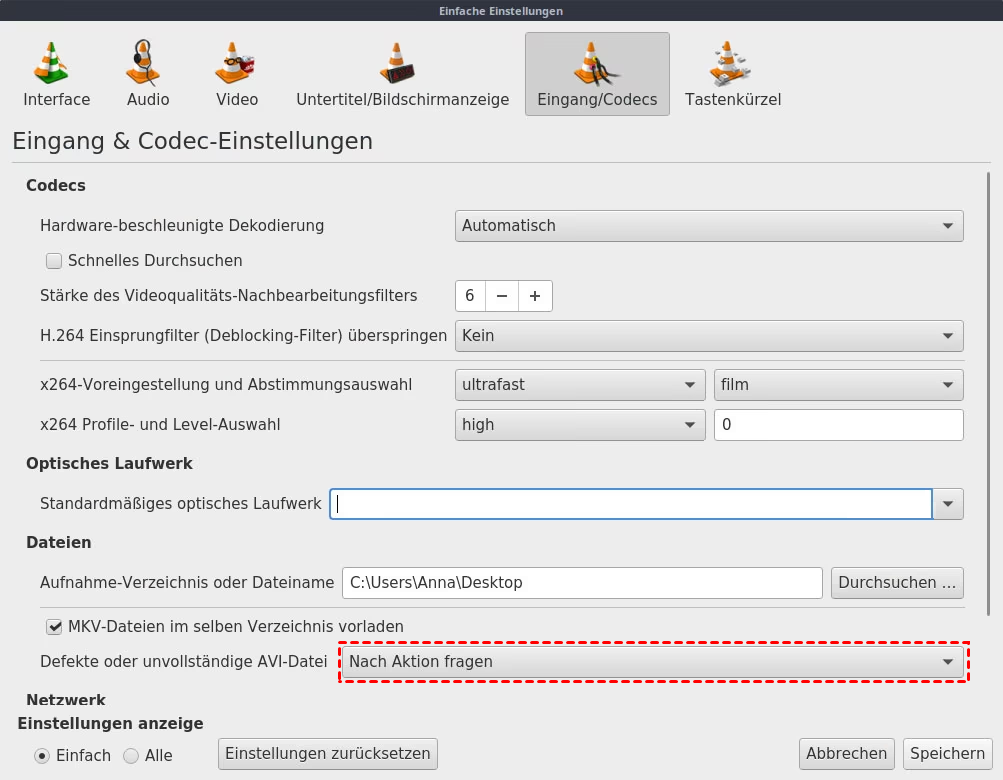This screenshot has height=780, width=1003.
Task: Click Defekte oder unvollständige AVI-Datei label
Action: [x=184, y=662]
